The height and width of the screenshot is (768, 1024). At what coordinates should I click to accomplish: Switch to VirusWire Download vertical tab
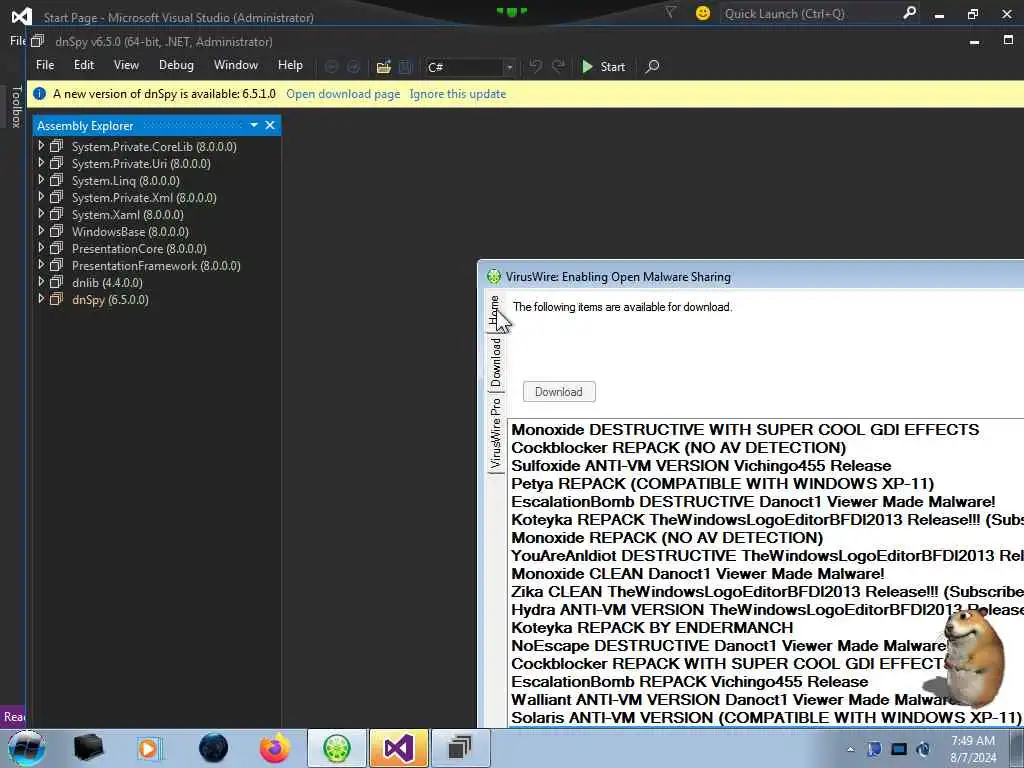pos(496,362)
